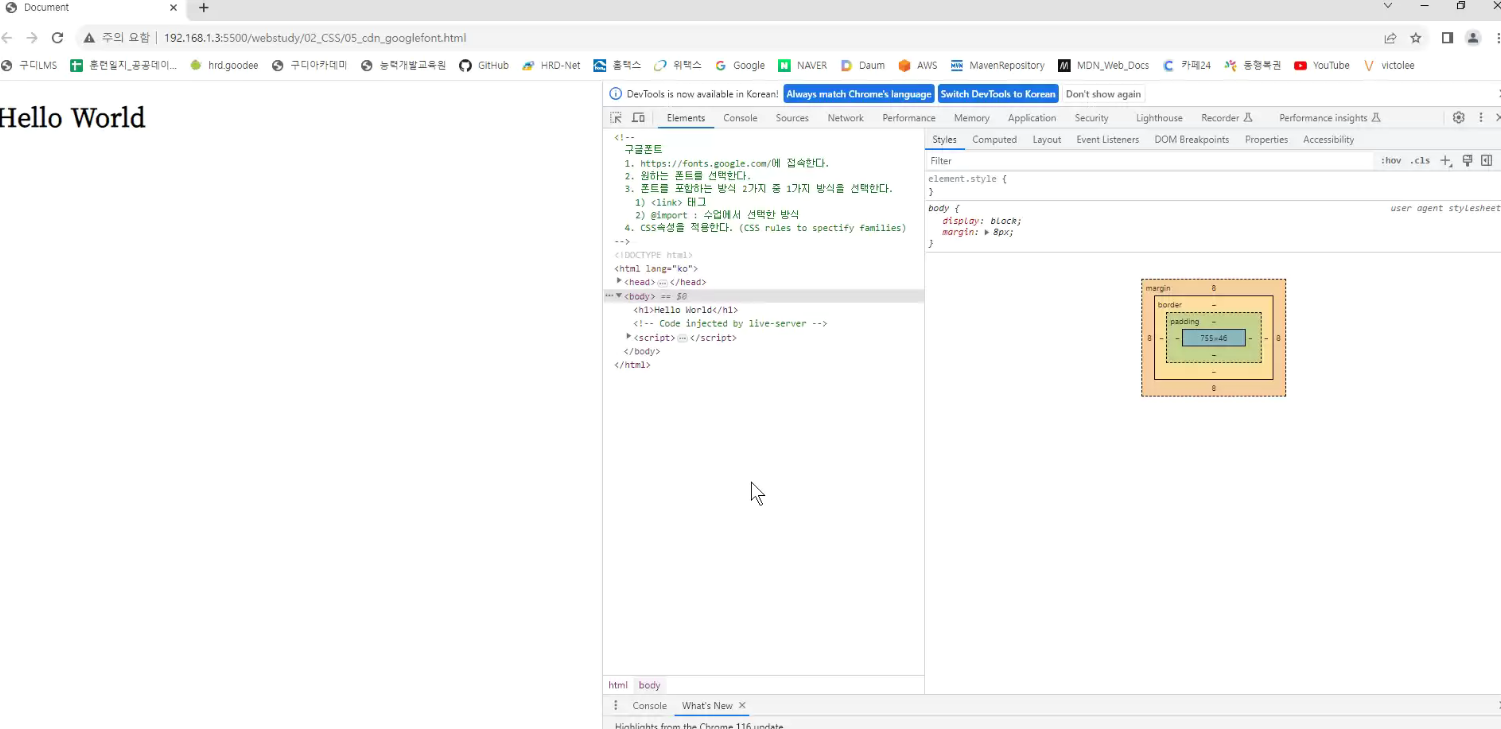The height and width of the screenshot is (729, 1501).
Task: Open the tab search chevron
Action: (x=1388, y=6)
